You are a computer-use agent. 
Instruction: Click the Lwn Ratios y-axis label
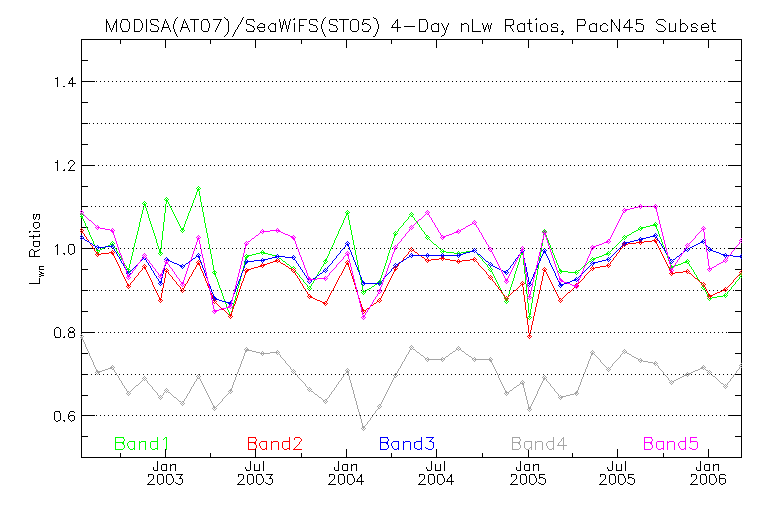click(x=36, y=249)
